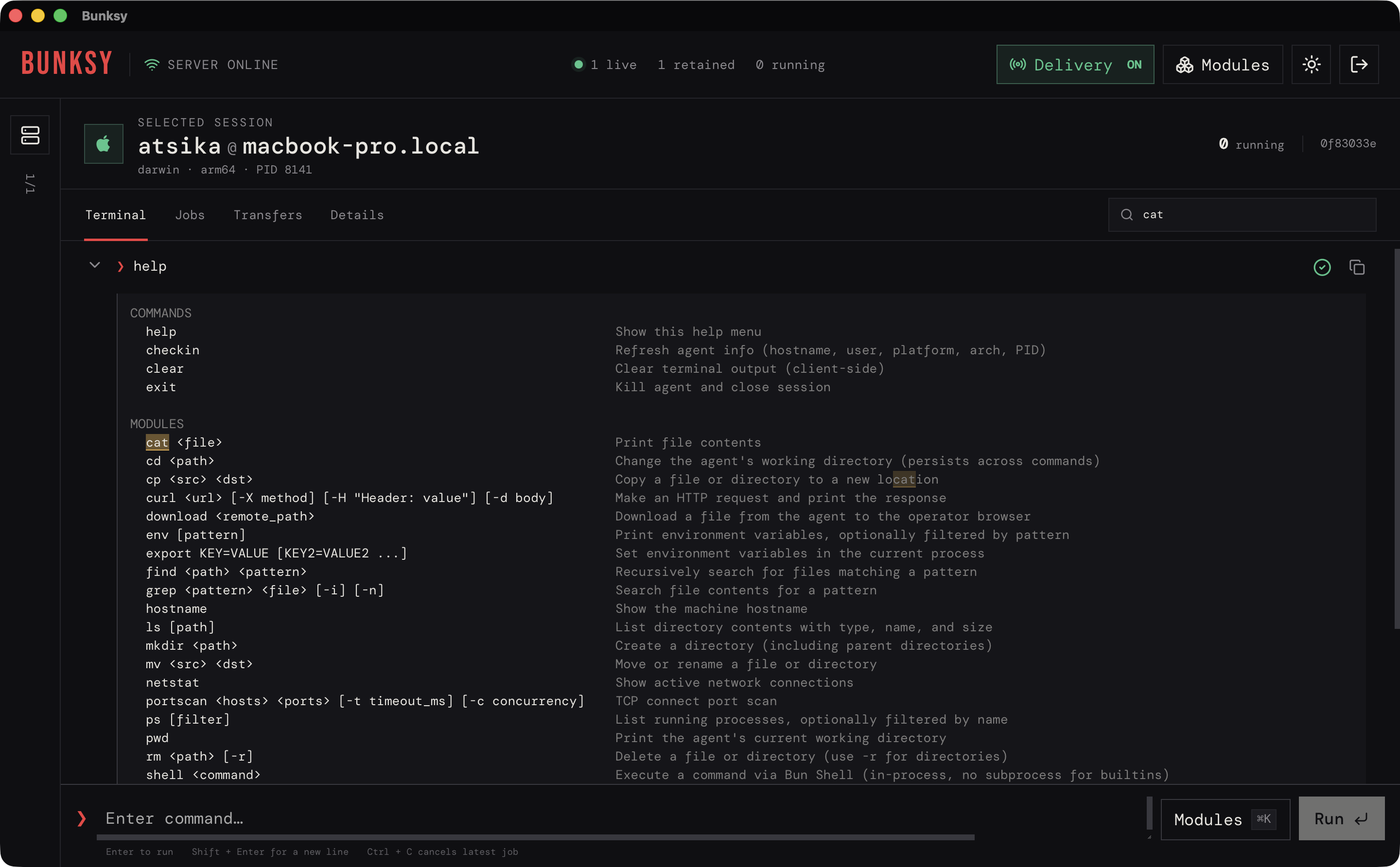Open the Details tab

[x=357, y=215]
